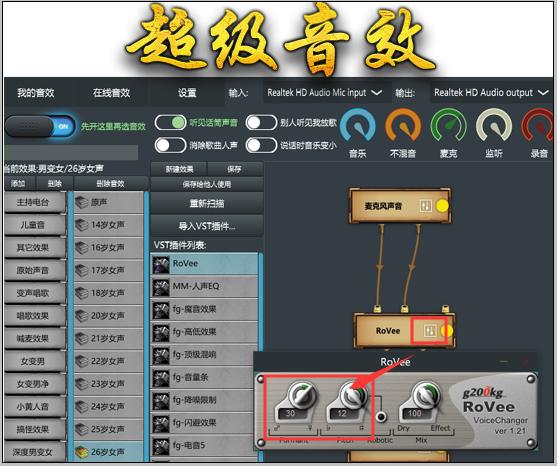557x466 pixels.
Task: Click the fg-闪避效果 plugin icon
Action: point(161,423)
